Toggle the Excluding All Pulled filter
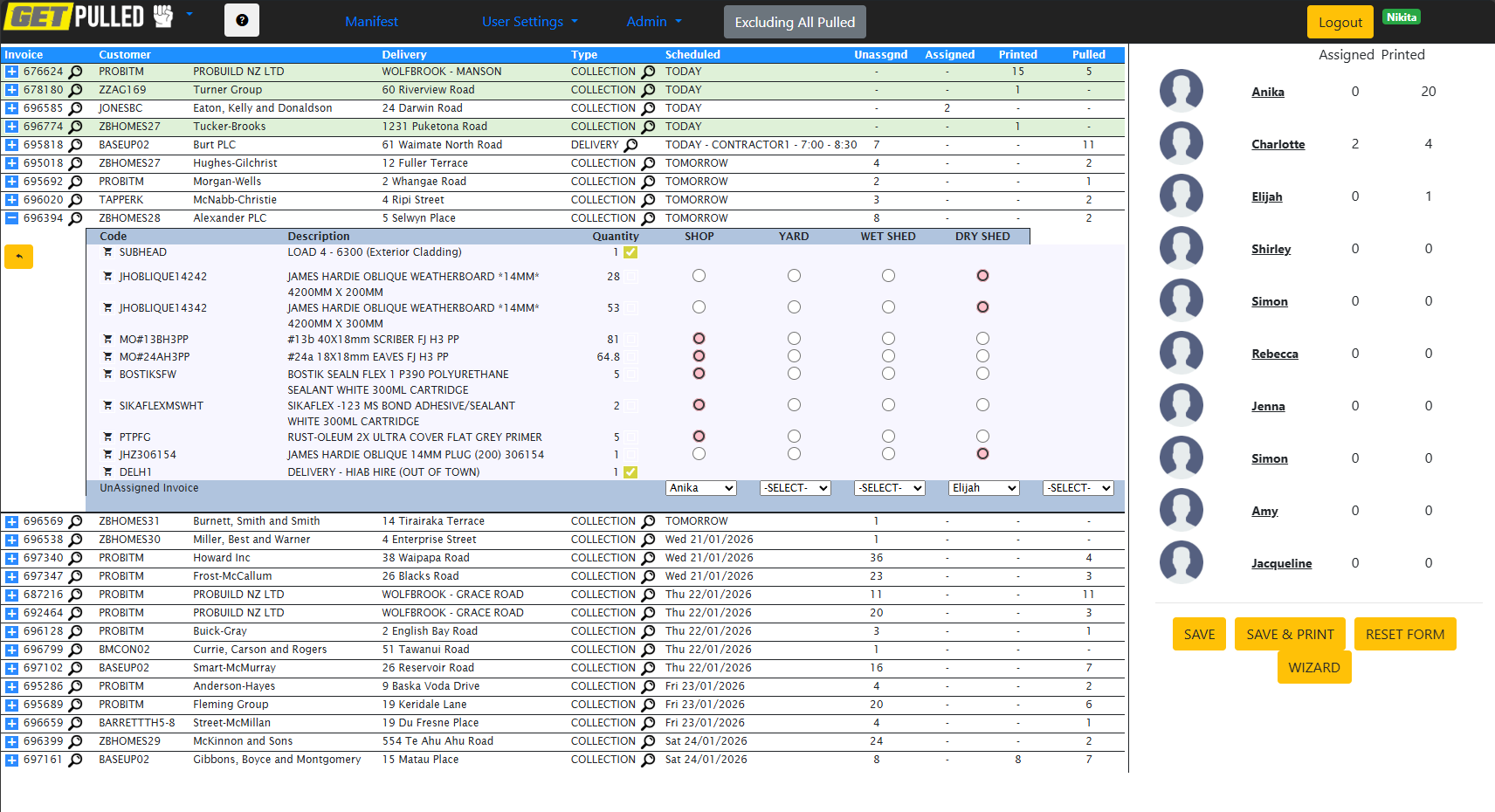Screen dimensions: 1495x812 [x=794, y=21]
